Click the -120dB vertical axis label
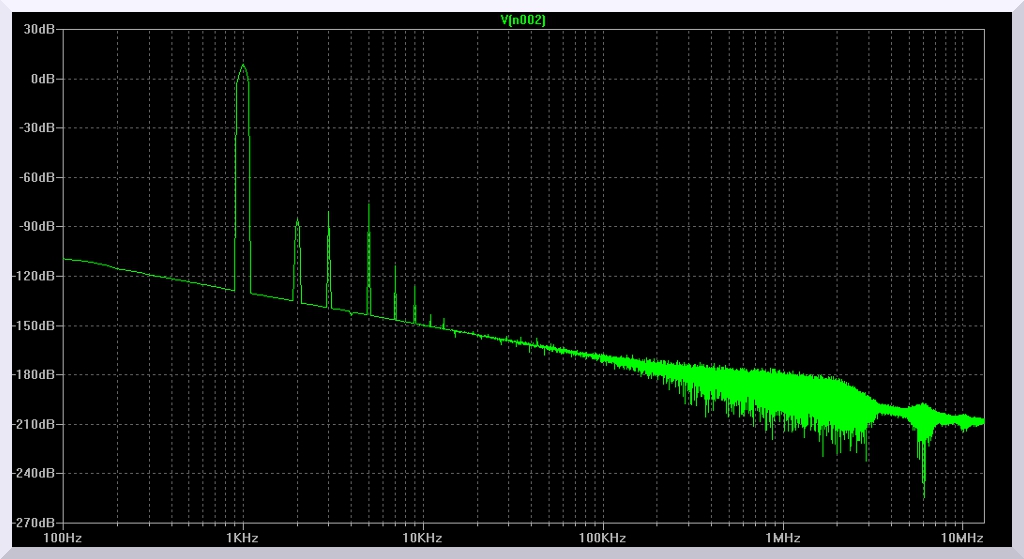Viewport: 1024px width, 559px height. (x=36, y=276)
